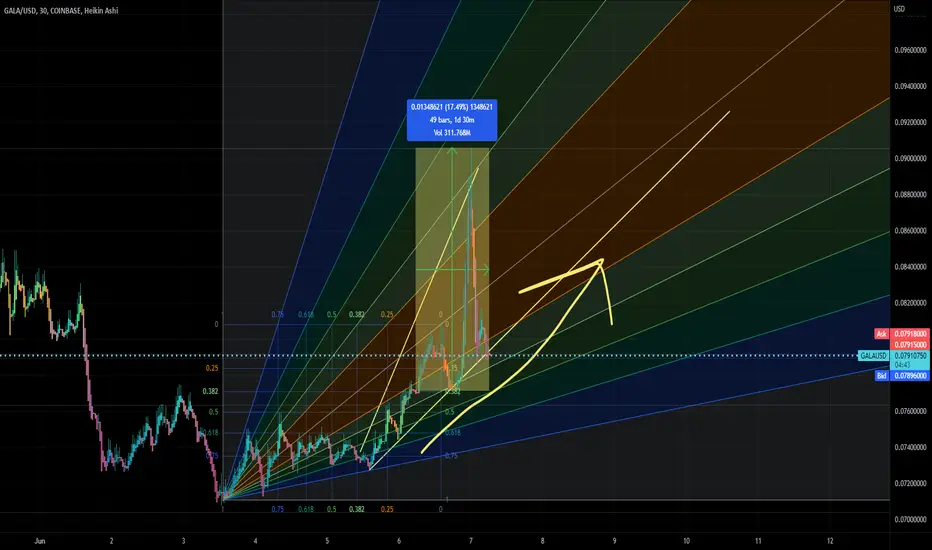Screen dimensions: 932x550
Task: Click date 8 on the time axis
Action: tap(542, 541)
